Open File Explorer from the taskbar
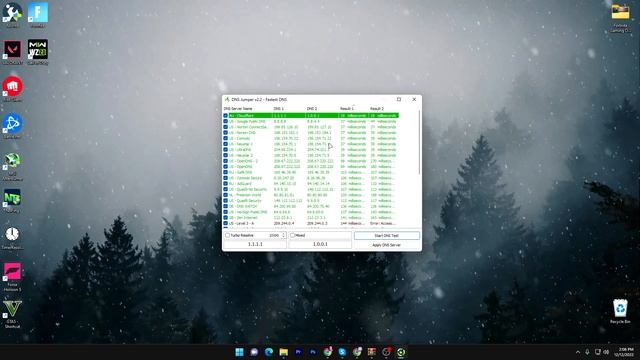 tap(284, 352)
